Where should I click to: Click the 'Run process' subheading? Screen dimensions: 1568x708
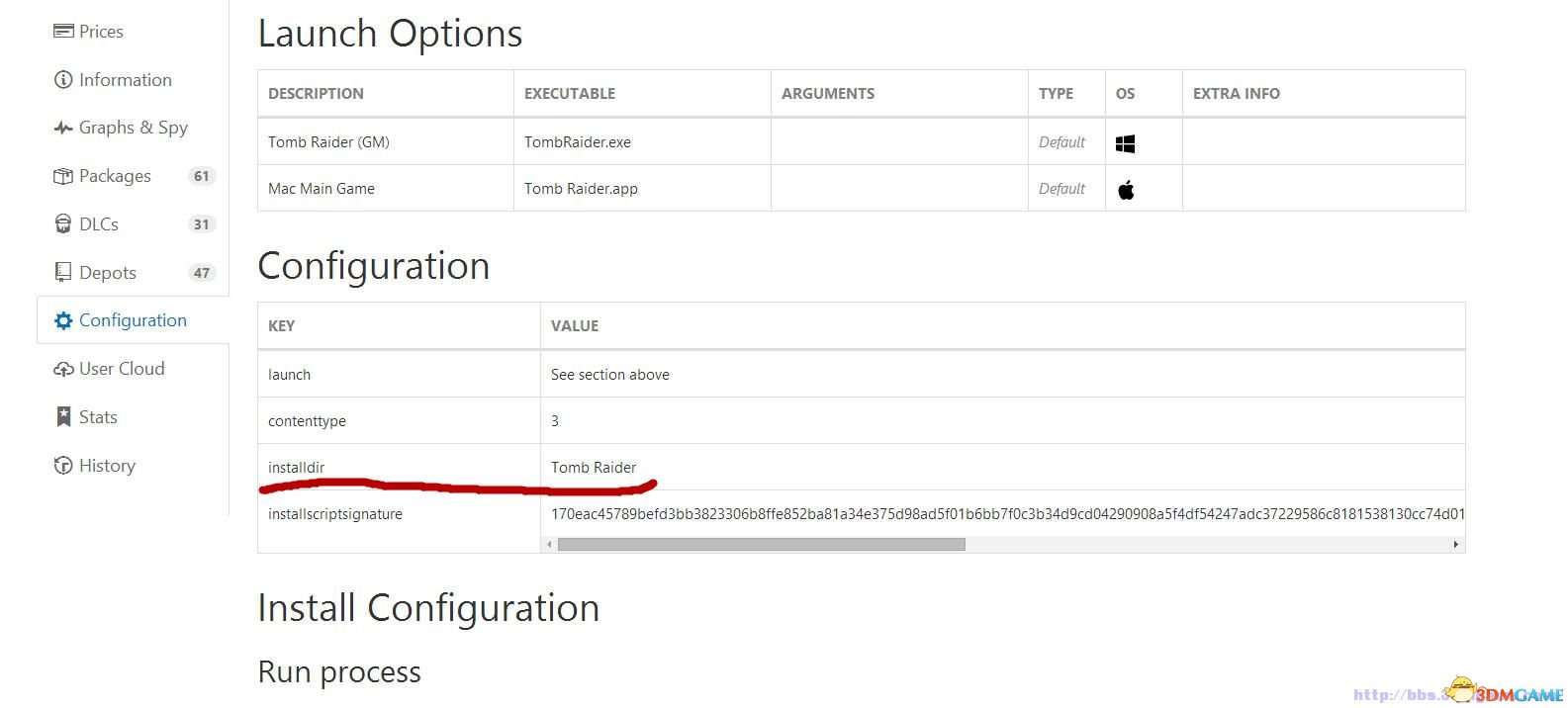(x=339, y=672)
